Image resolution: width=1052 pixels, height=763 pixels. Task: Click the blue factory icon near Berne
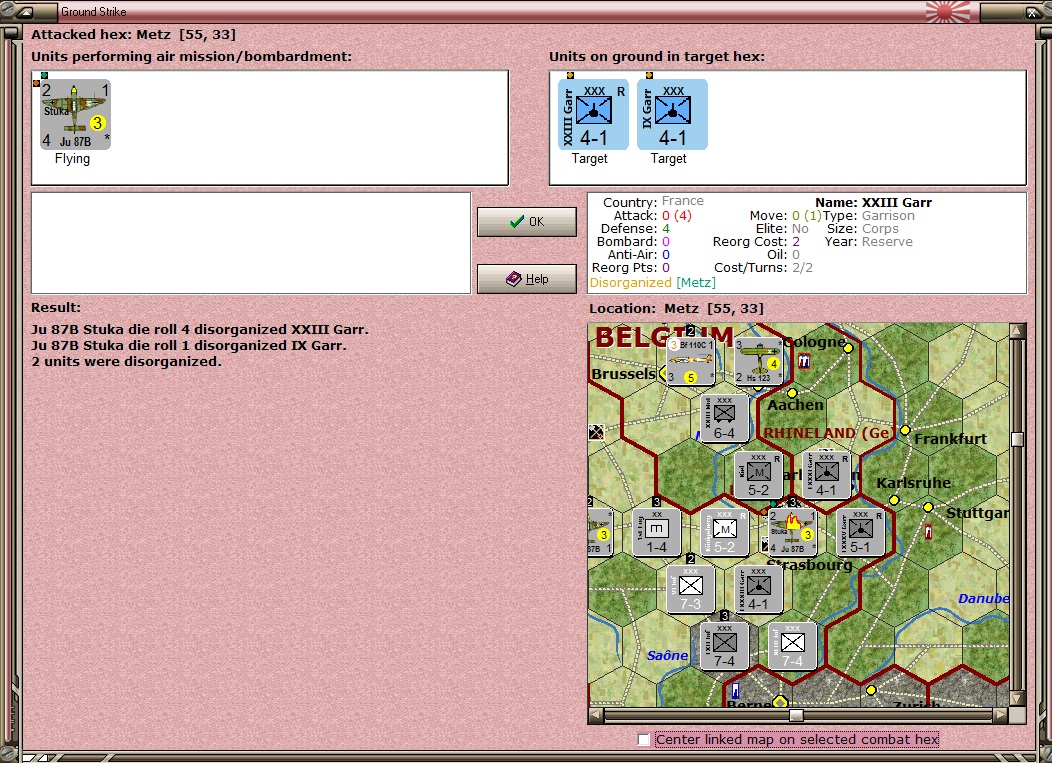(736, 690)
